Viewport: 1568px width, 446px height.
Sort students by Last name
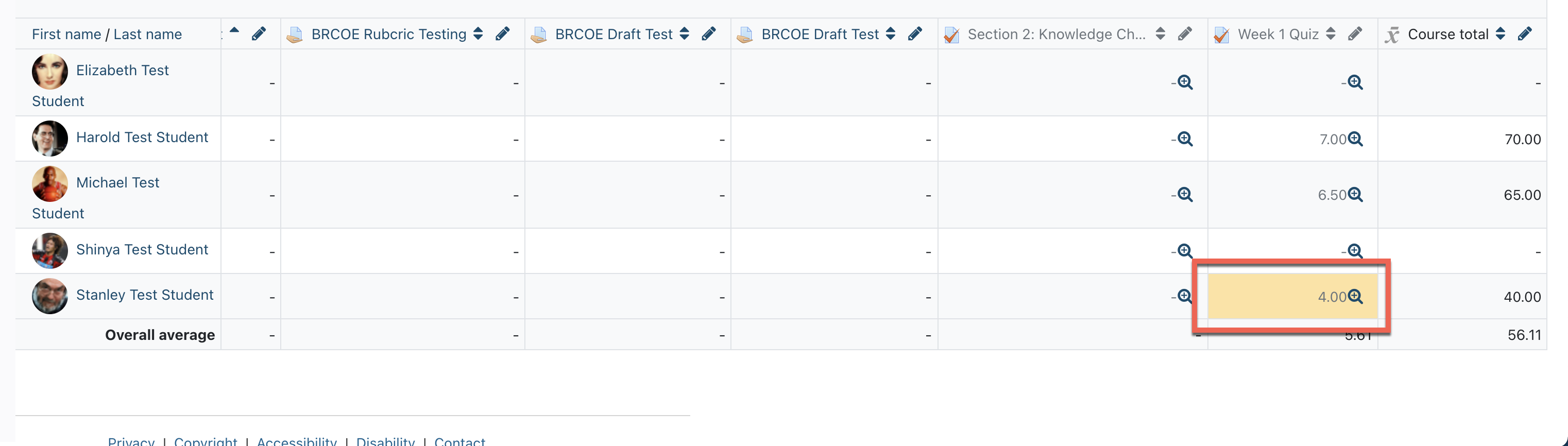[147, 35]
